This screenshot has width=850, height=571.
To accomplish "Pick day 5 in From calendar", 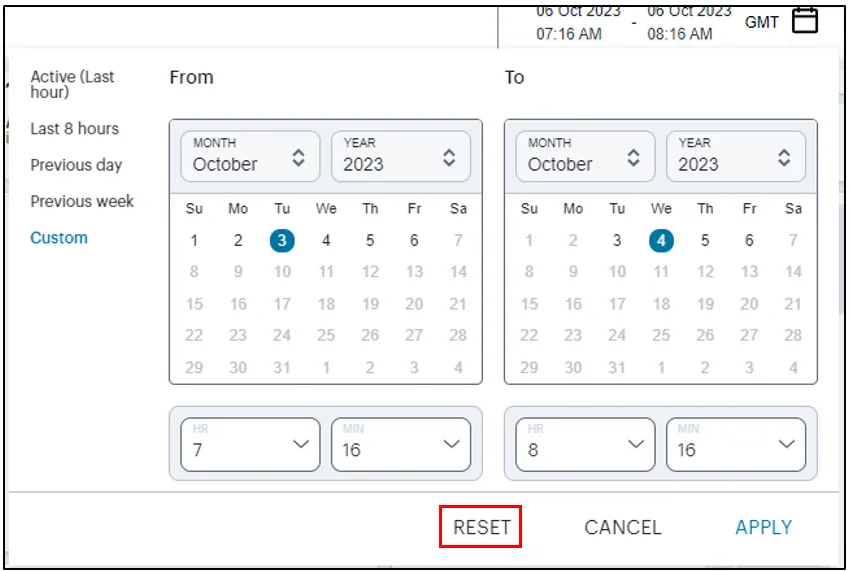I will tap(370, 240).
